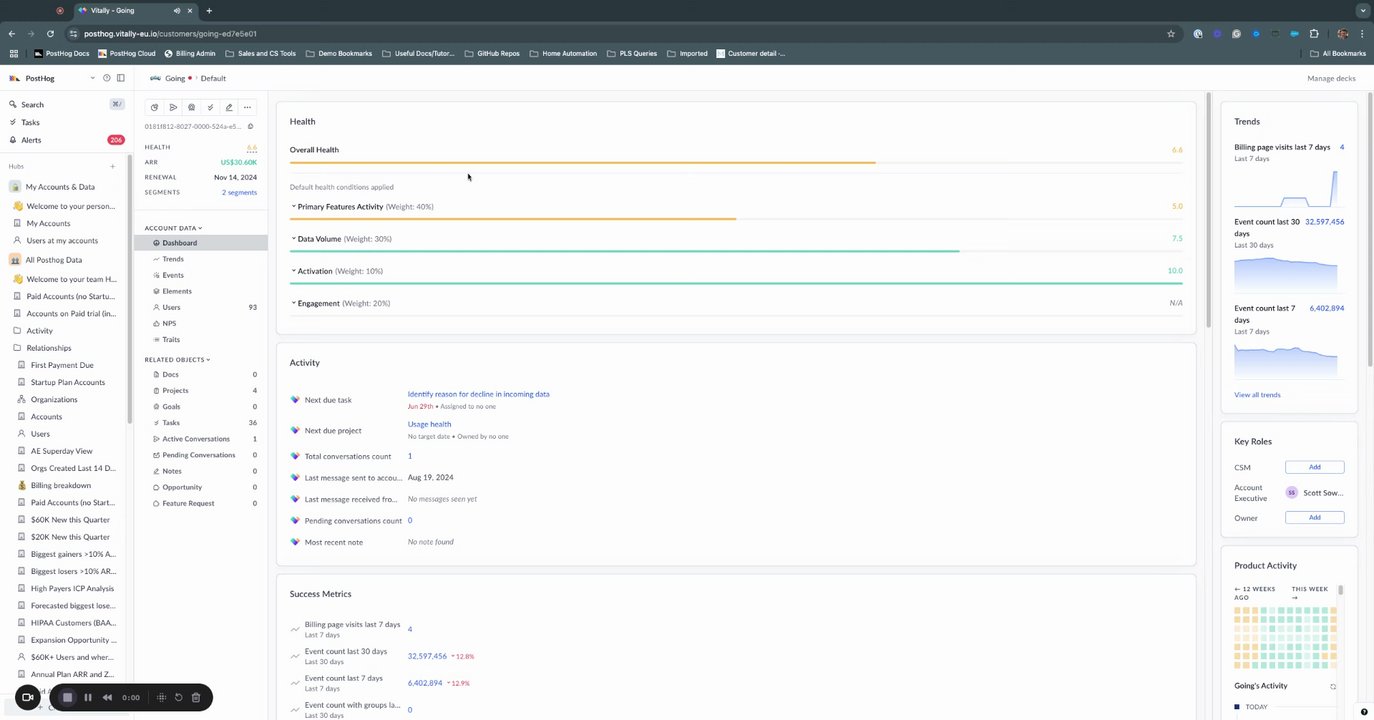Image resolution: width=1374 pixels, height=720 pixels.
Task: Delete the recording with the trash icon
Action: pos(196,697)
